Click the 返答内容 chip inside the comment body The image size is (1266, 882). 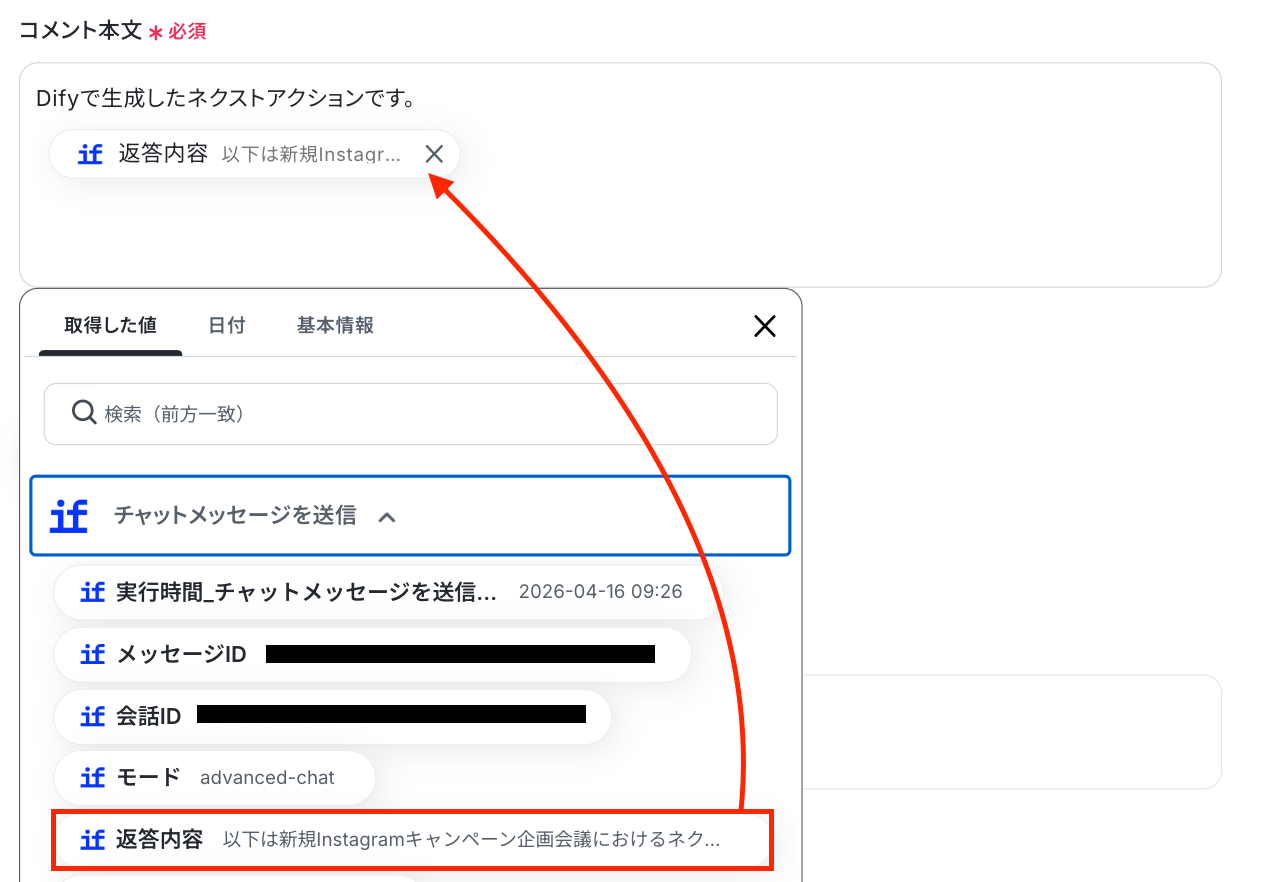(254, 154)
